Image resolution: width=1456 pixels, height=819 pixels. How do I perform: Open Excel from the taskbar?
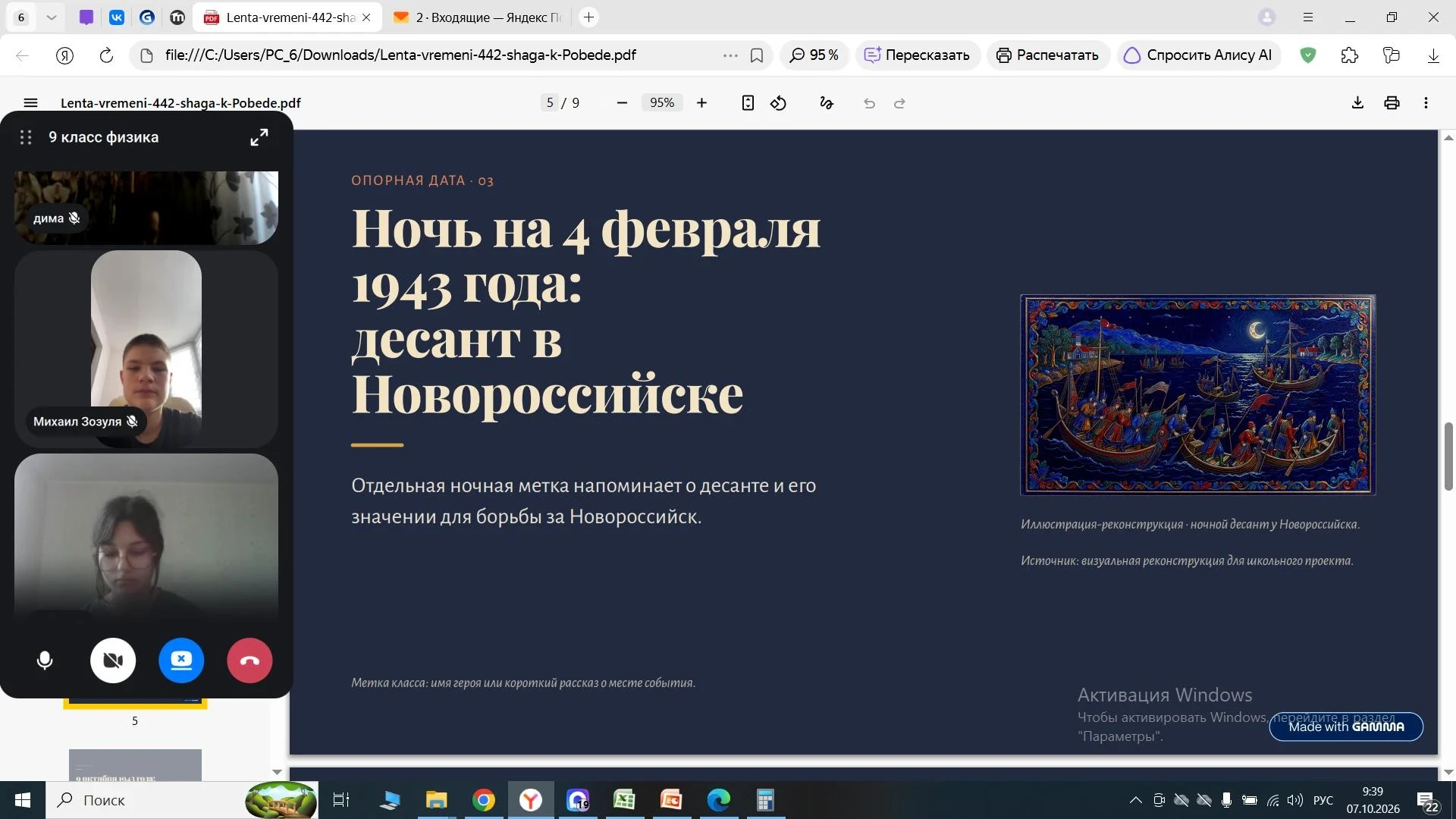click(x=624, y=800)
